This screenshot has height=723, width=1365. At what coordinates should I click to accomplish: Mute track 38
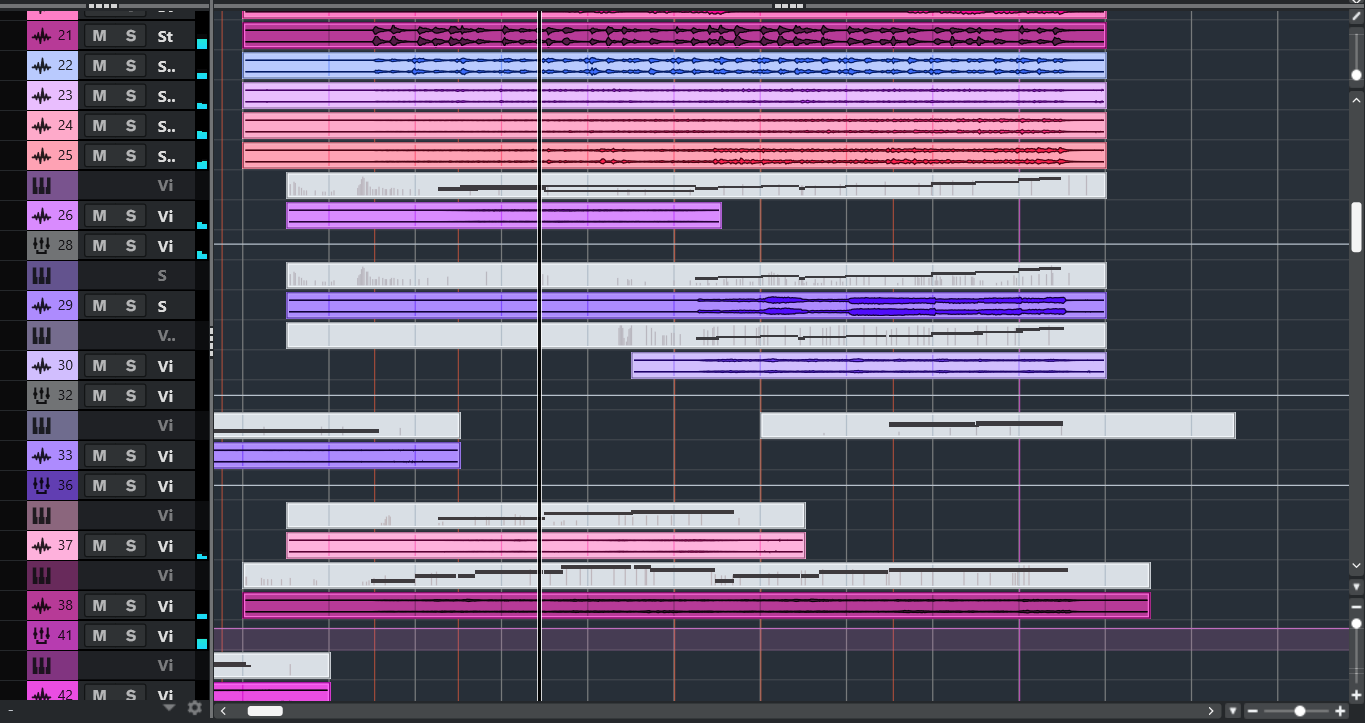point(99,606)
